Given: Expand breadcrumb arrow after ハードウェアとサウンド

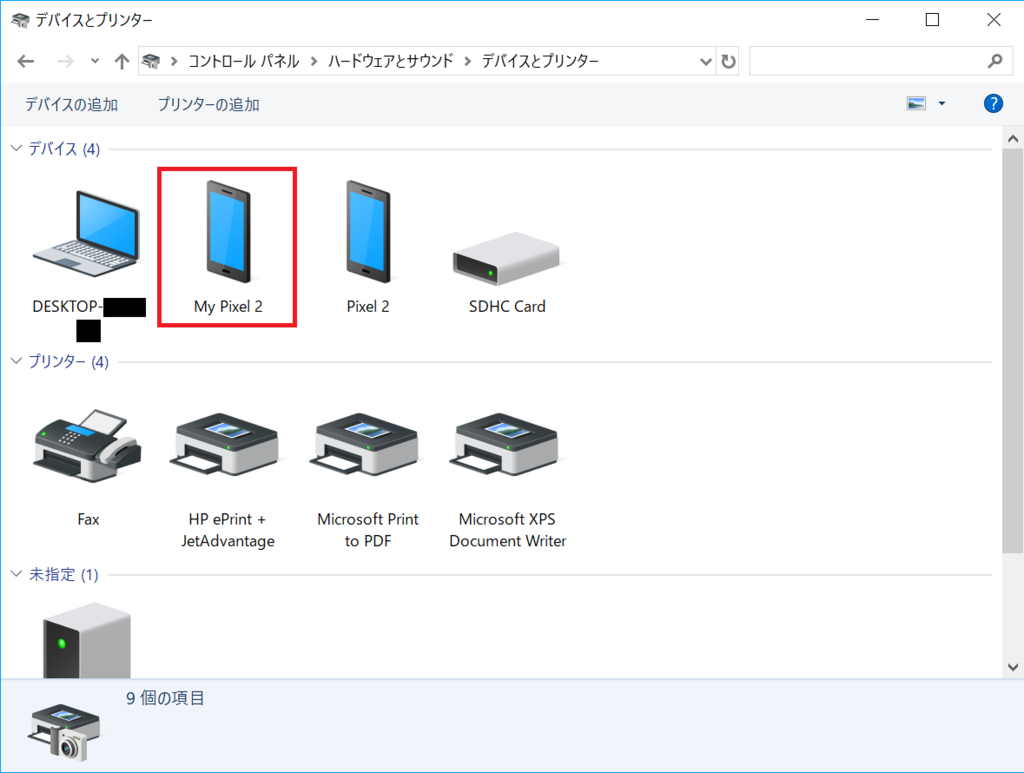Looking at the screenshot, I should 468,61.
